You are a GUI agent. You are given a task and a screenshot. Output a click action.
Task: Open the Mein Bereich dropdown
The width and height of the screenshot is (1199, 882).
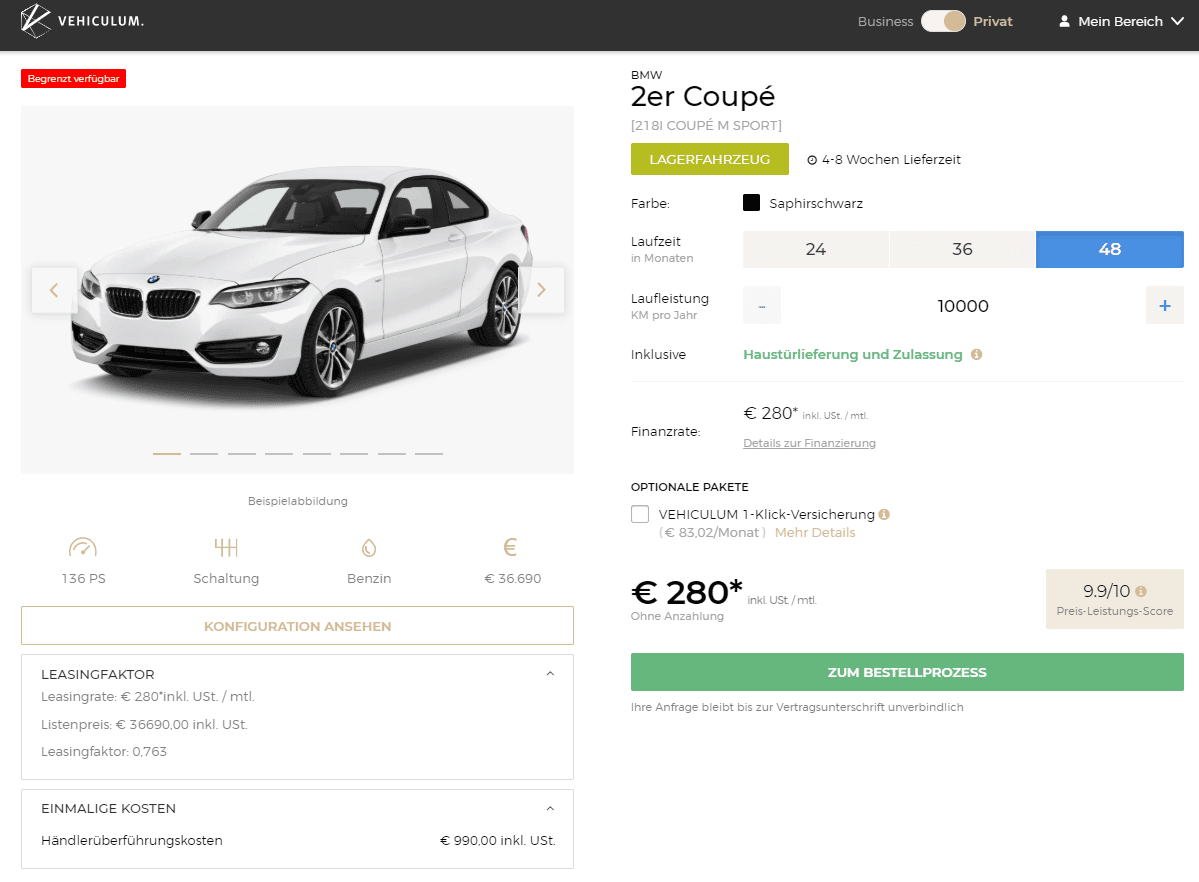coord(1121,21)
